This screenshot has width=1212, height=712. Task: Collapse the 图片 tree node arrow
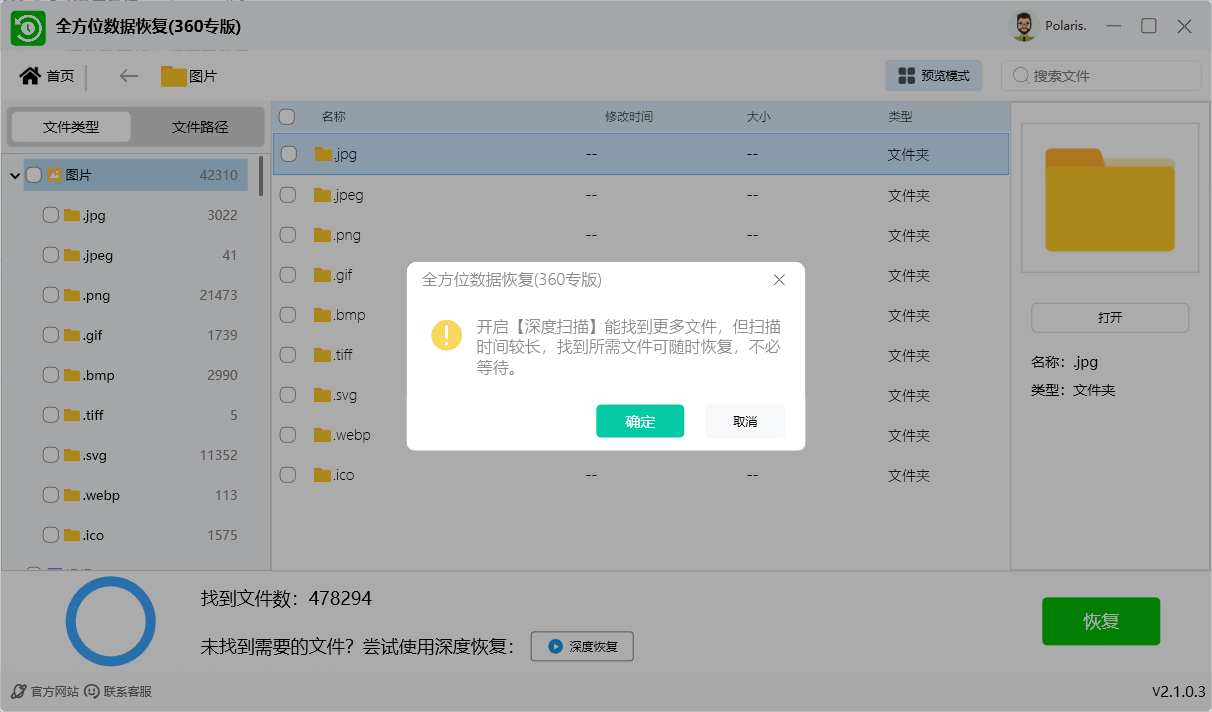coord(15,176)
